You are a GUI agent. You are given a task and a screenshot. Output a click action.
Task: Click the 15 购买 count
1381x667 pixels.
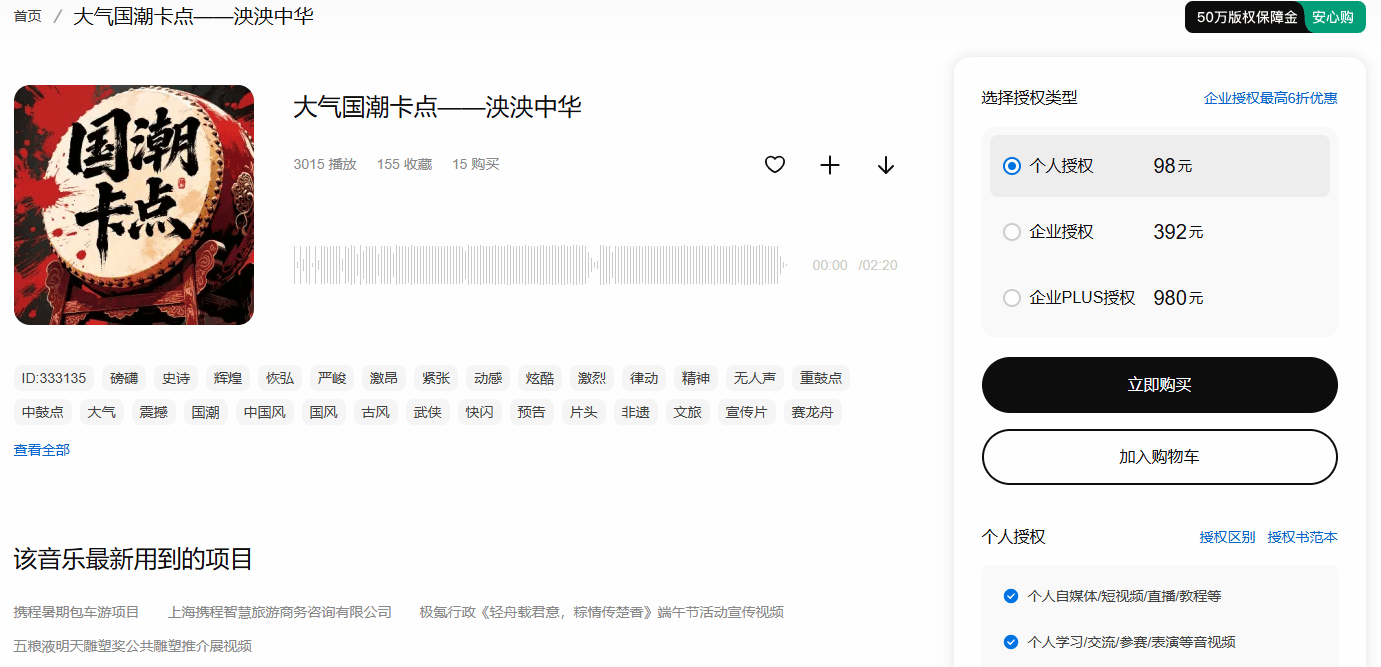coord(475,164)
